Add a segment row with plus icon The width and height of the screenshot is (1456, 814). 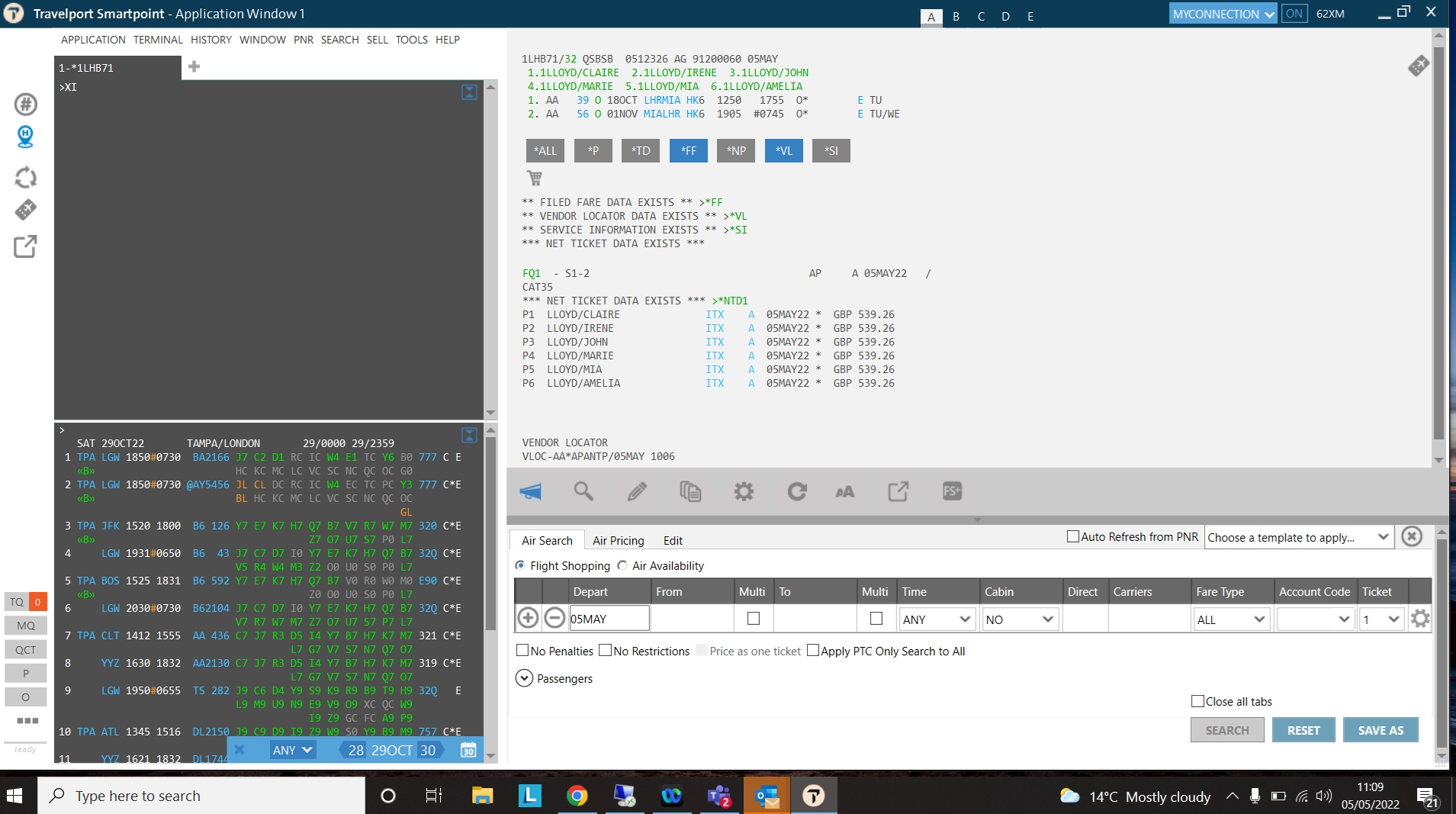coord(528,618)
